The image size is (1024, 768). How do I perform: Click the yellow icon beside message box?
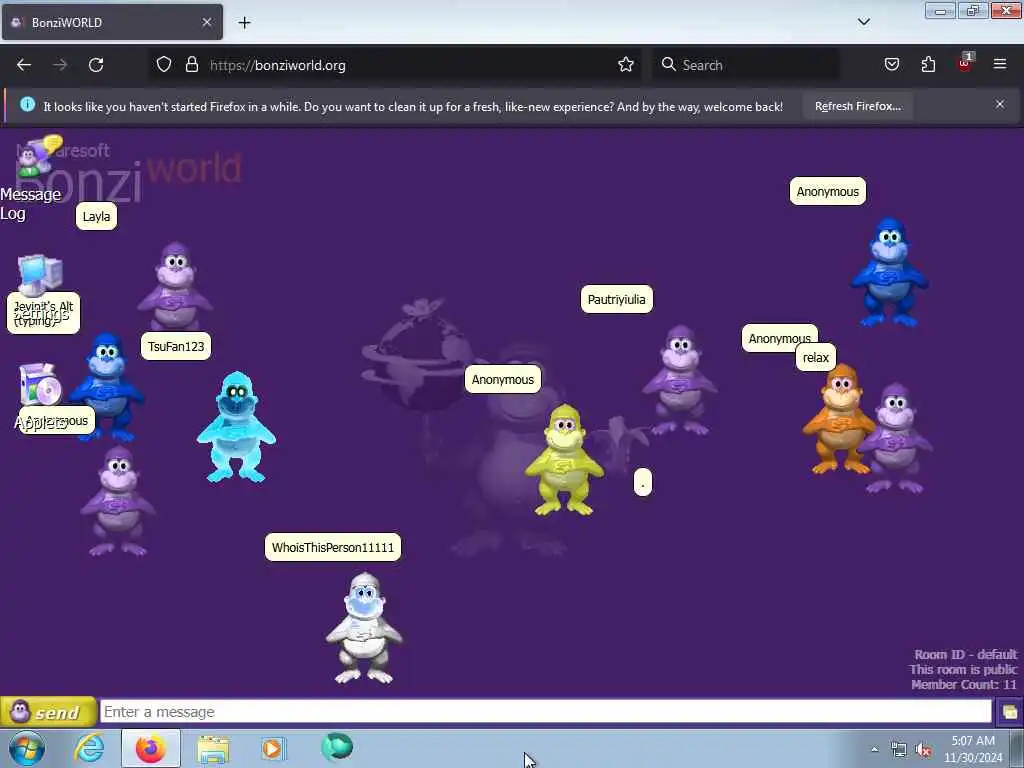coord(1009,712)
